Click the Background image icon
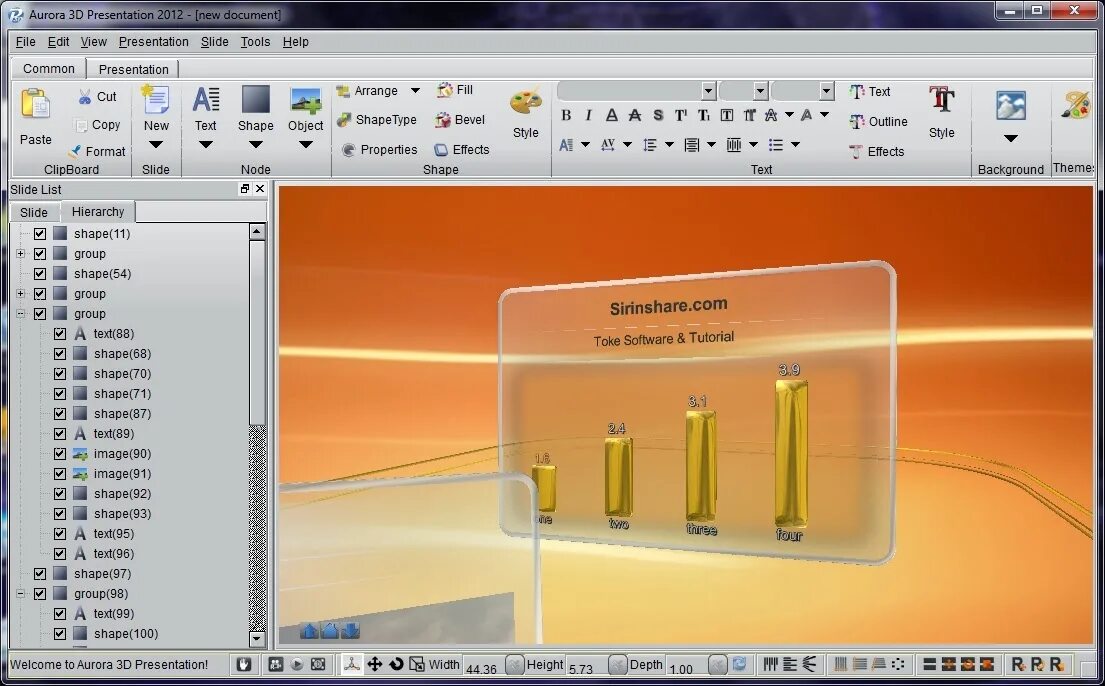This screenshot has width=1105, height=686. (x=1011, y=106)
